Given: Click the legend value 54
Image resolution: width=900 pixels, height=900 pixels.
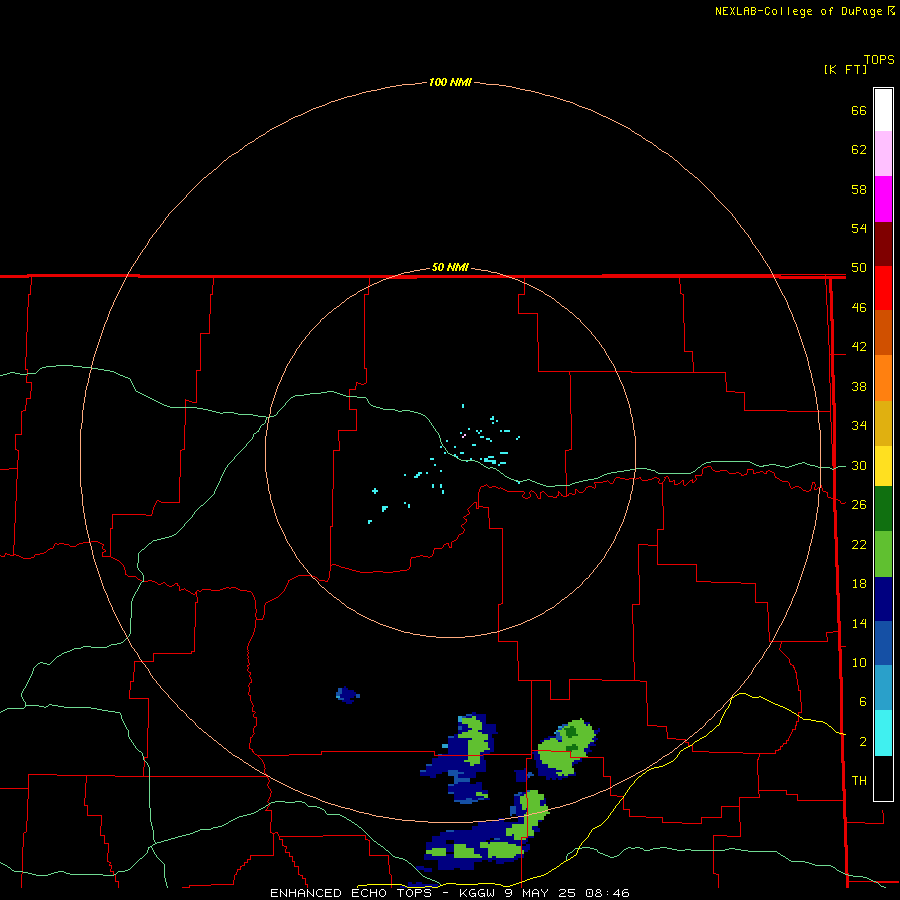Looking at the screenshot, I should click(859, 228).
